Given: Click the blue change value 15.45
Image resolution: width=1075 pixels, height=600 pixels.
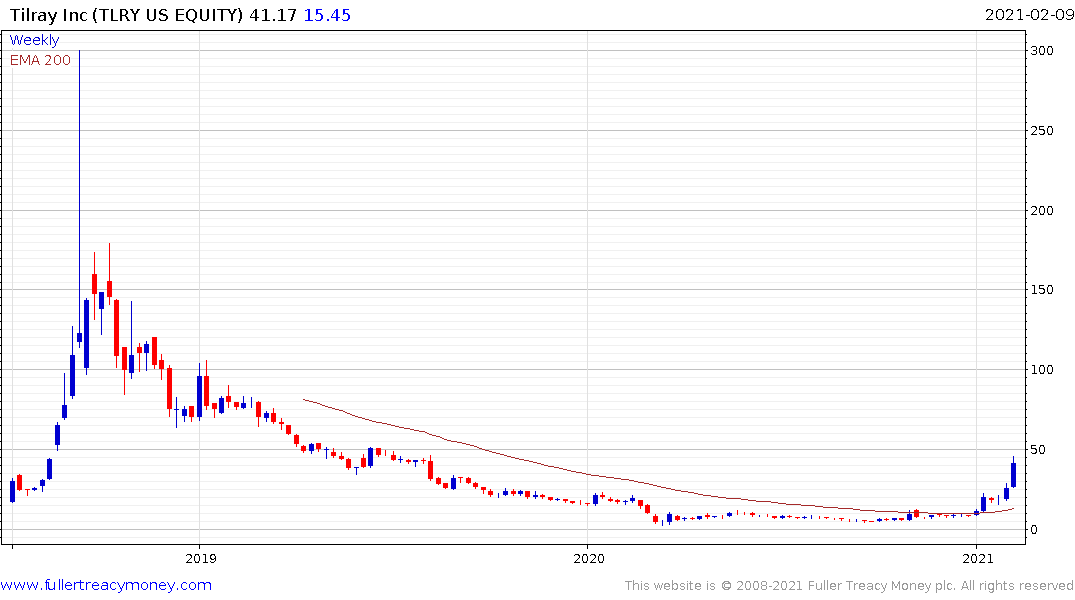Looking at the screenshot, I should click(327, 15).
